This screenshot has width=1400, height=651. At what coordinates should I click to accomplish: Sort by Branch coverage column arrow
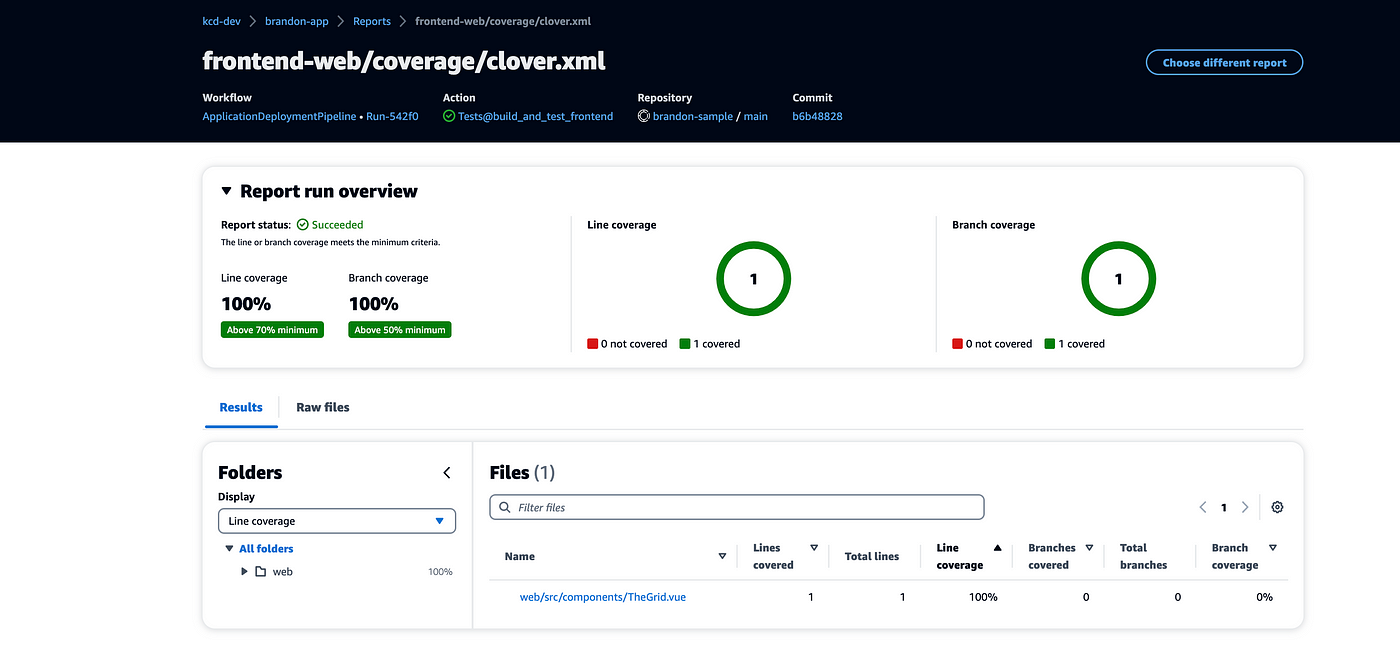[x=1272, y=548]
